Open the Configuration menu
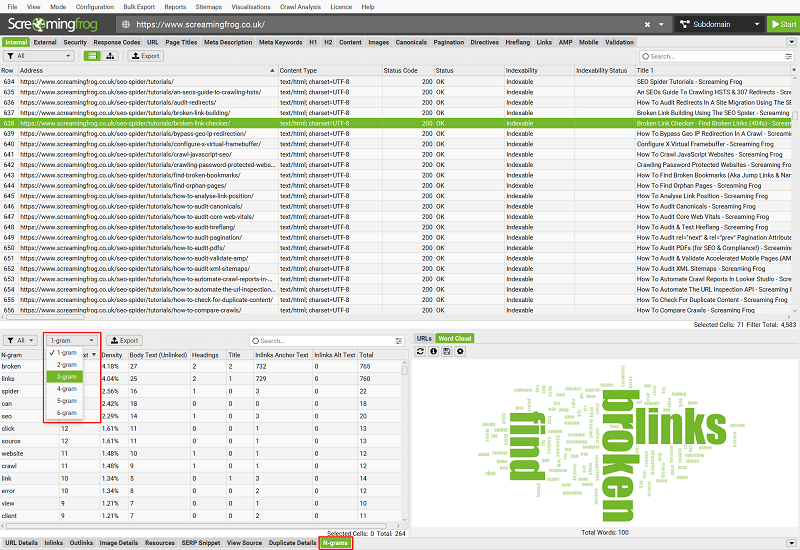This screenshot has width=800, height=550. [x=95, y=7]
